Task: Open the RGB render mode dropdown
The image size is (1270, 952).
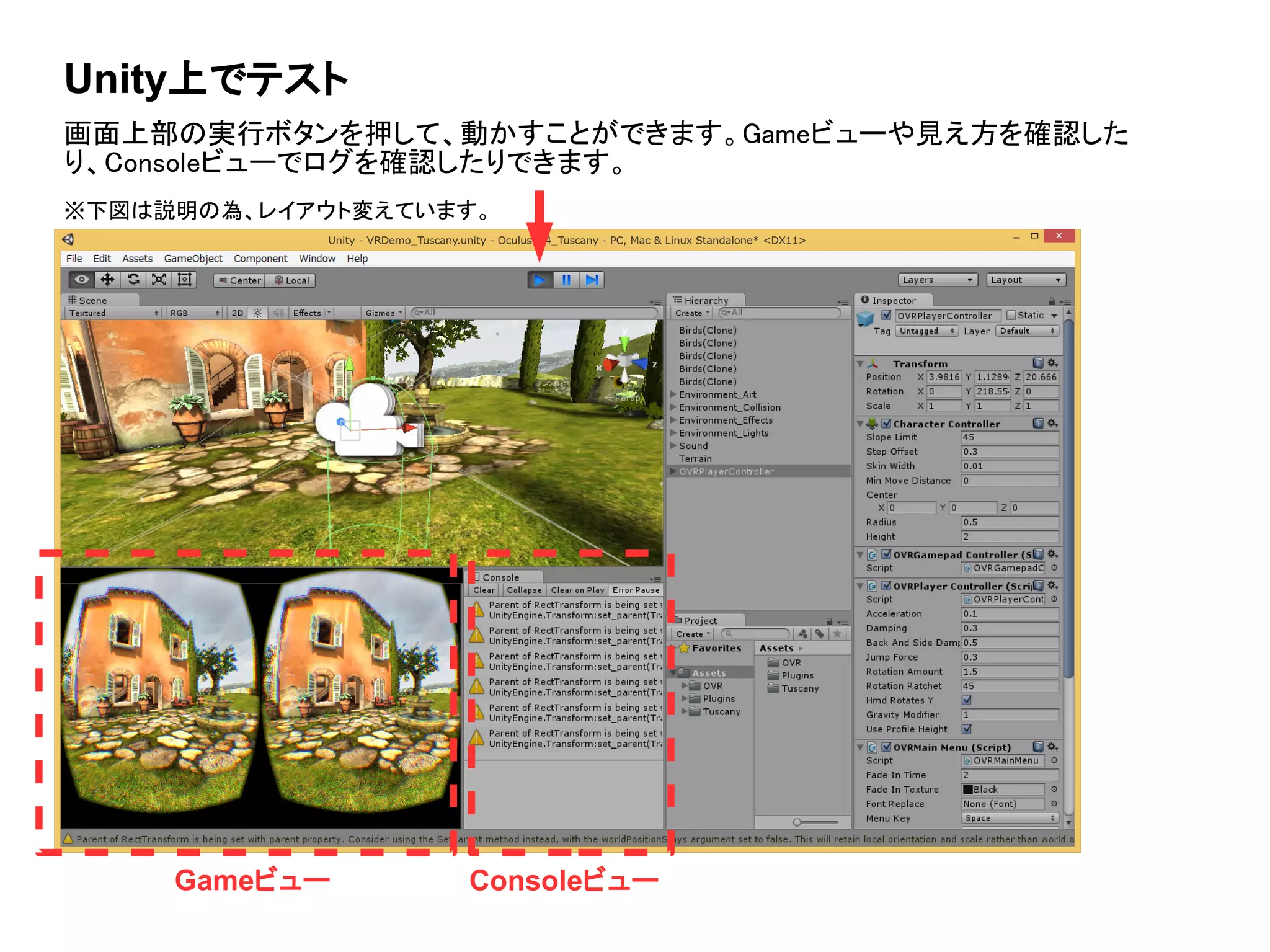Action: point(195,313)
